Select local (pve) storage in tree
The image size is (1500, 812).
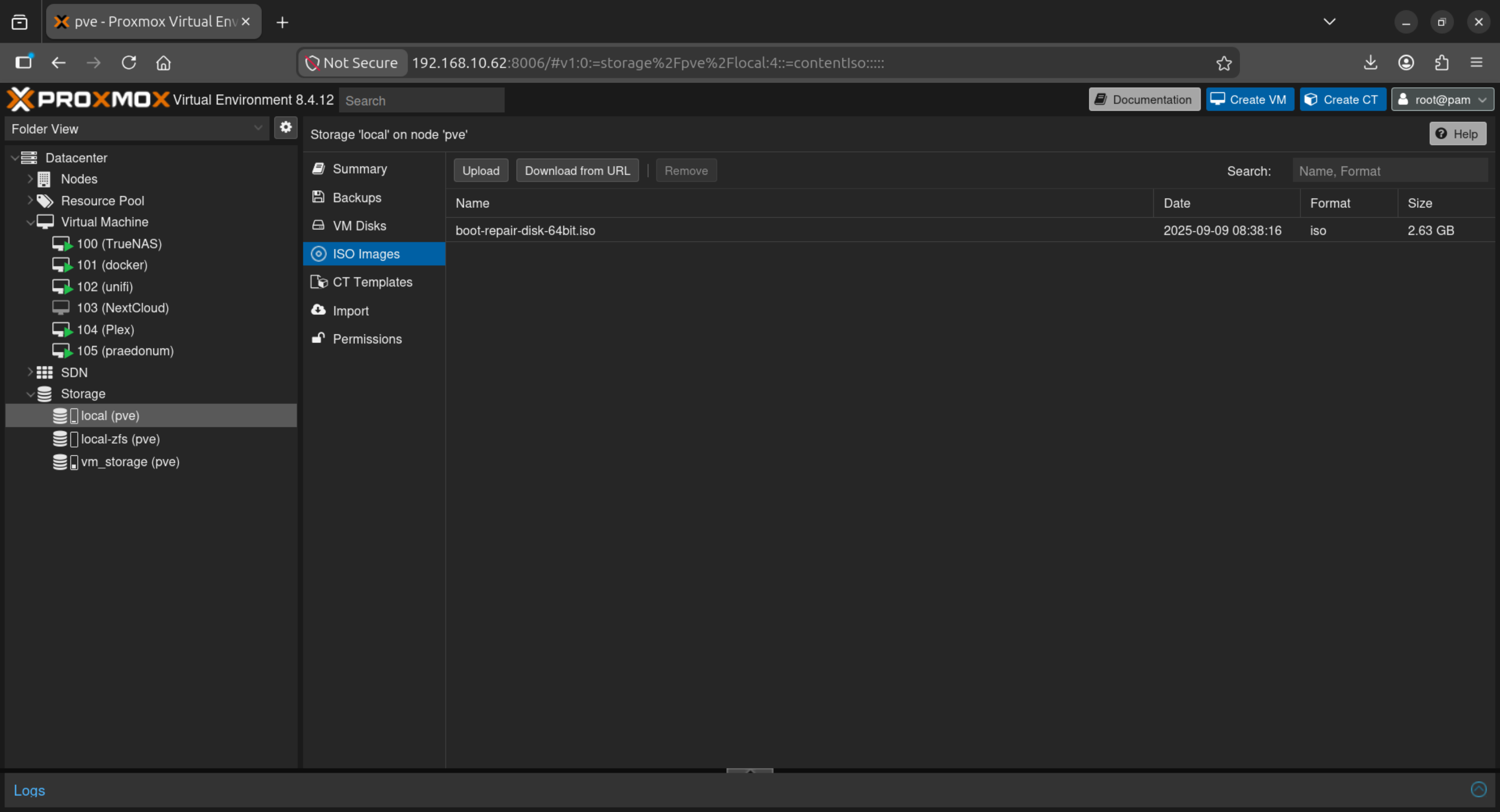pos(151,416)
